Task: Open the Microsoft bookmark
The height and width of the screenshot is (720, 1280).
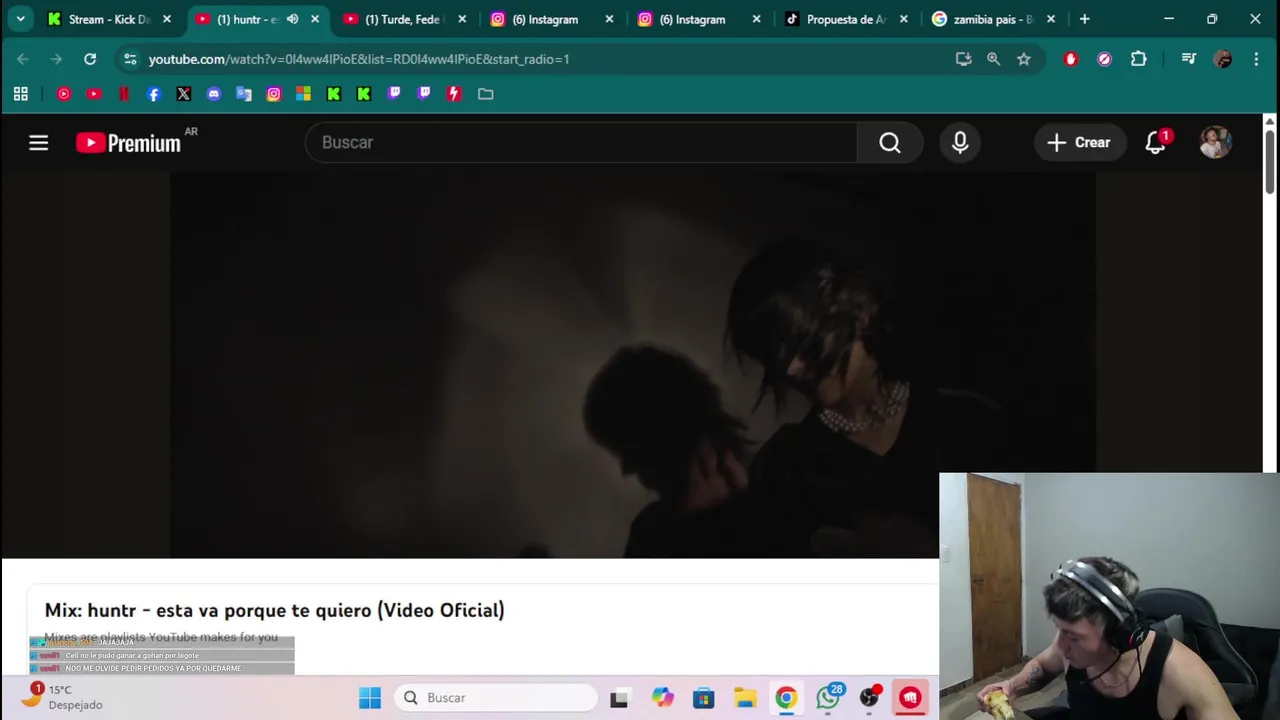Action: click(x=304, y=94)
